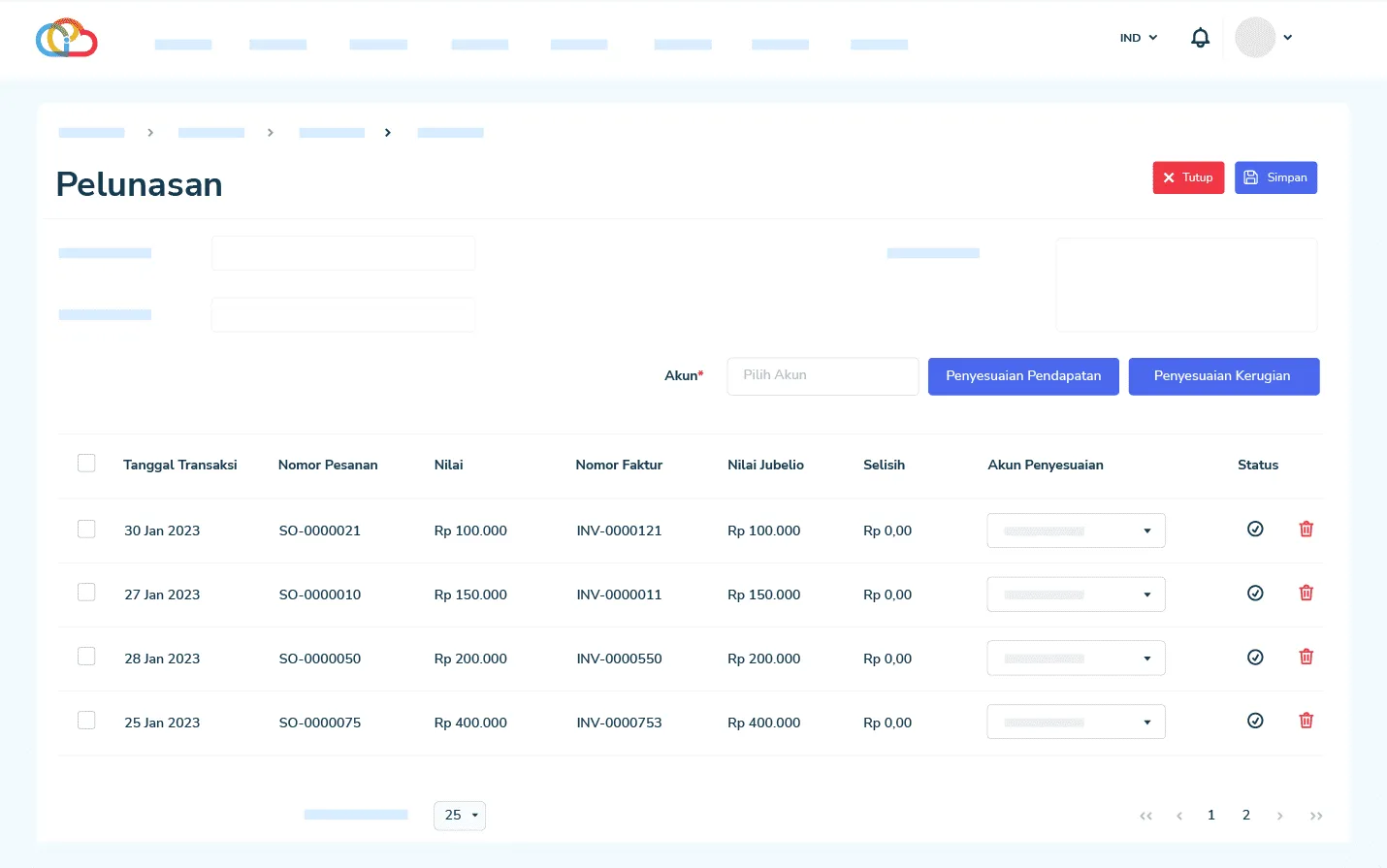Click the Tanggal Transaksi column header
This screenshot has height=868, width=1387.
coord(180,465)
